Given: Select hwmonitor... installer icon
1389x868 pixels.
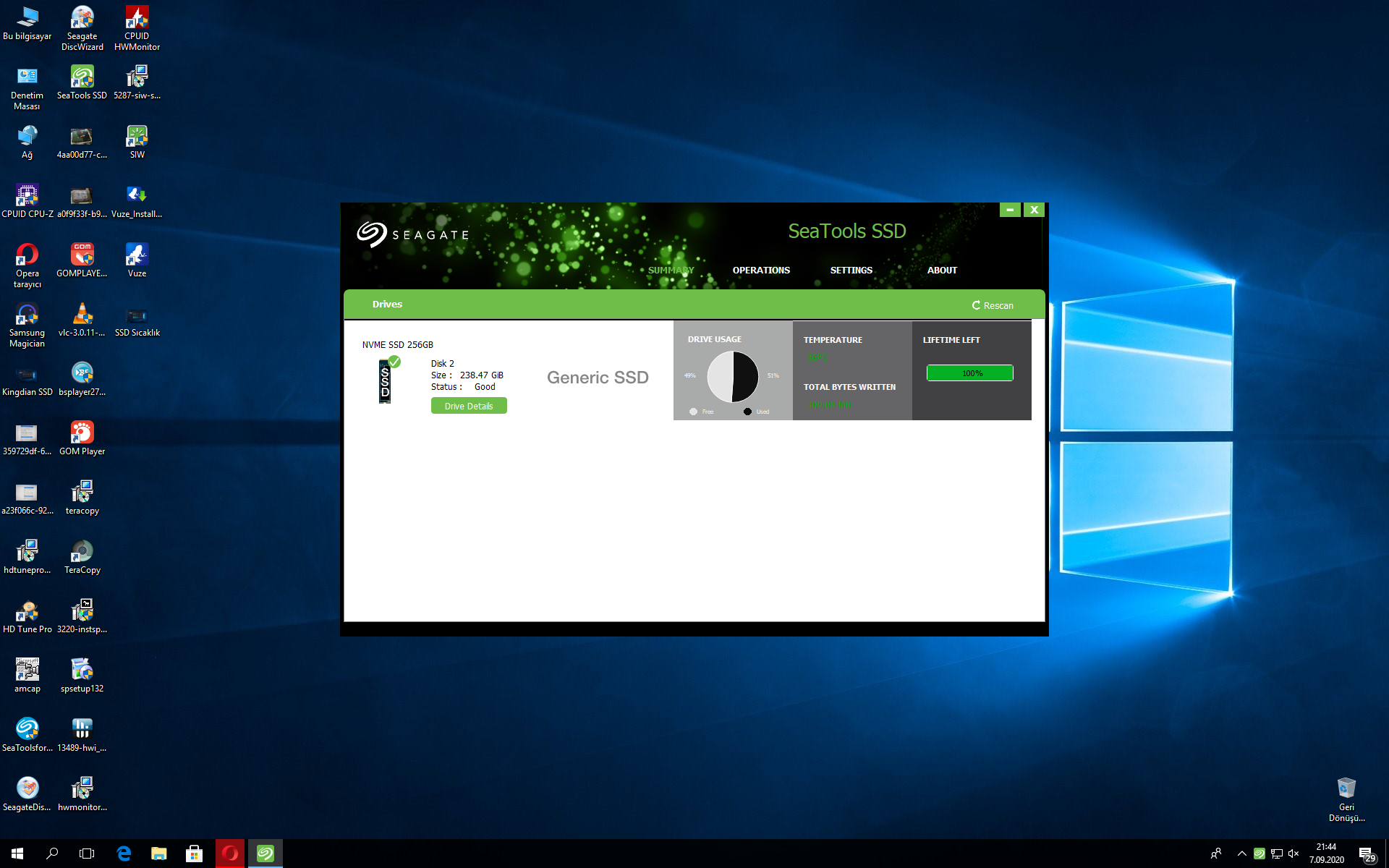Looking at the screenshot, I should click(x=82, y=794).
